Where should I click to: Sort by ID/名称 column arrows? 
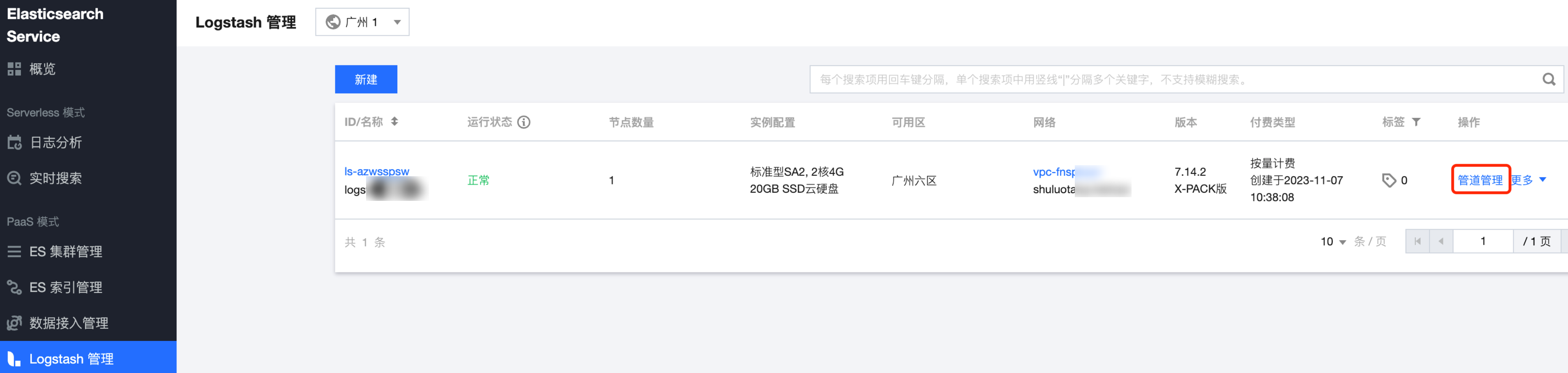click(394, 122)
